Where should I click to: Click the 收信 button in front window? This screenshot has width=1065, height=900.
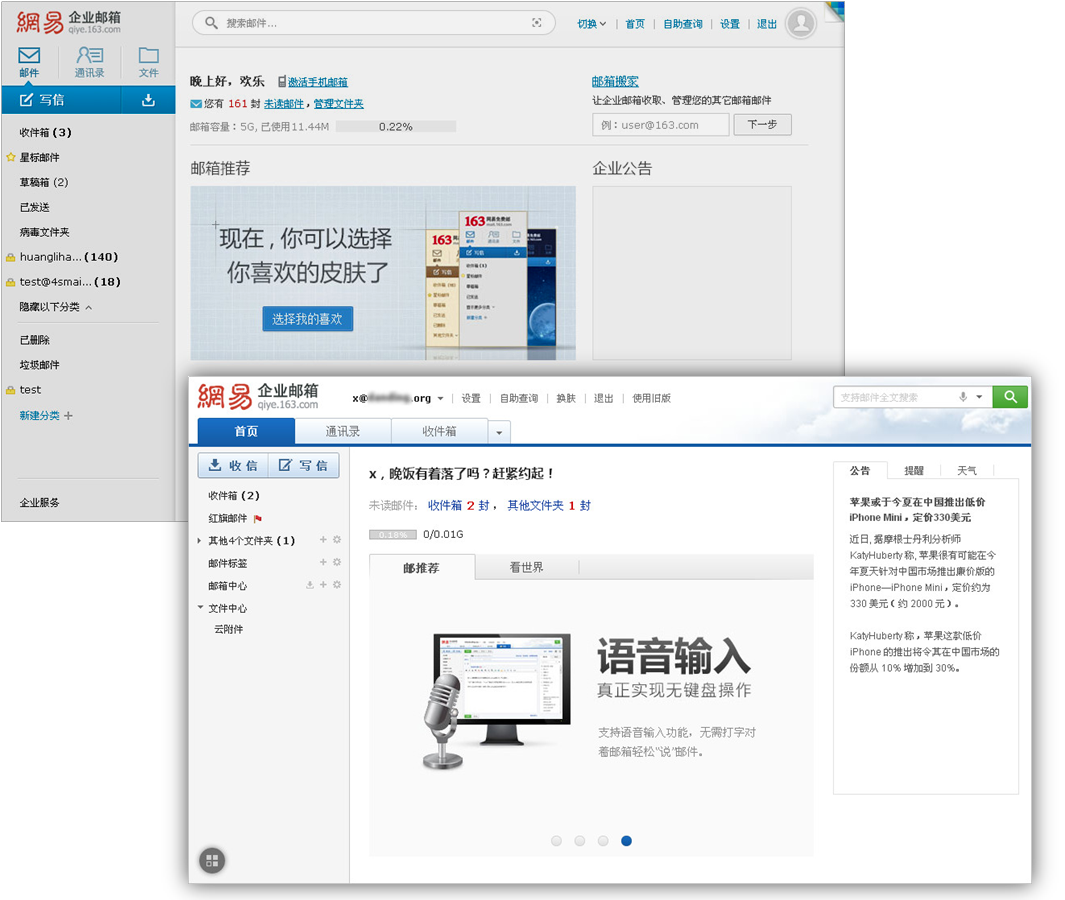(233, 465)
